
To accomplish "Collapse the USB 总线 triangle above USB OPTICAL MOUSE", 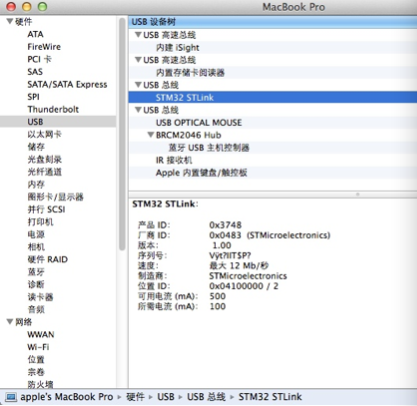I will point(138,110).
